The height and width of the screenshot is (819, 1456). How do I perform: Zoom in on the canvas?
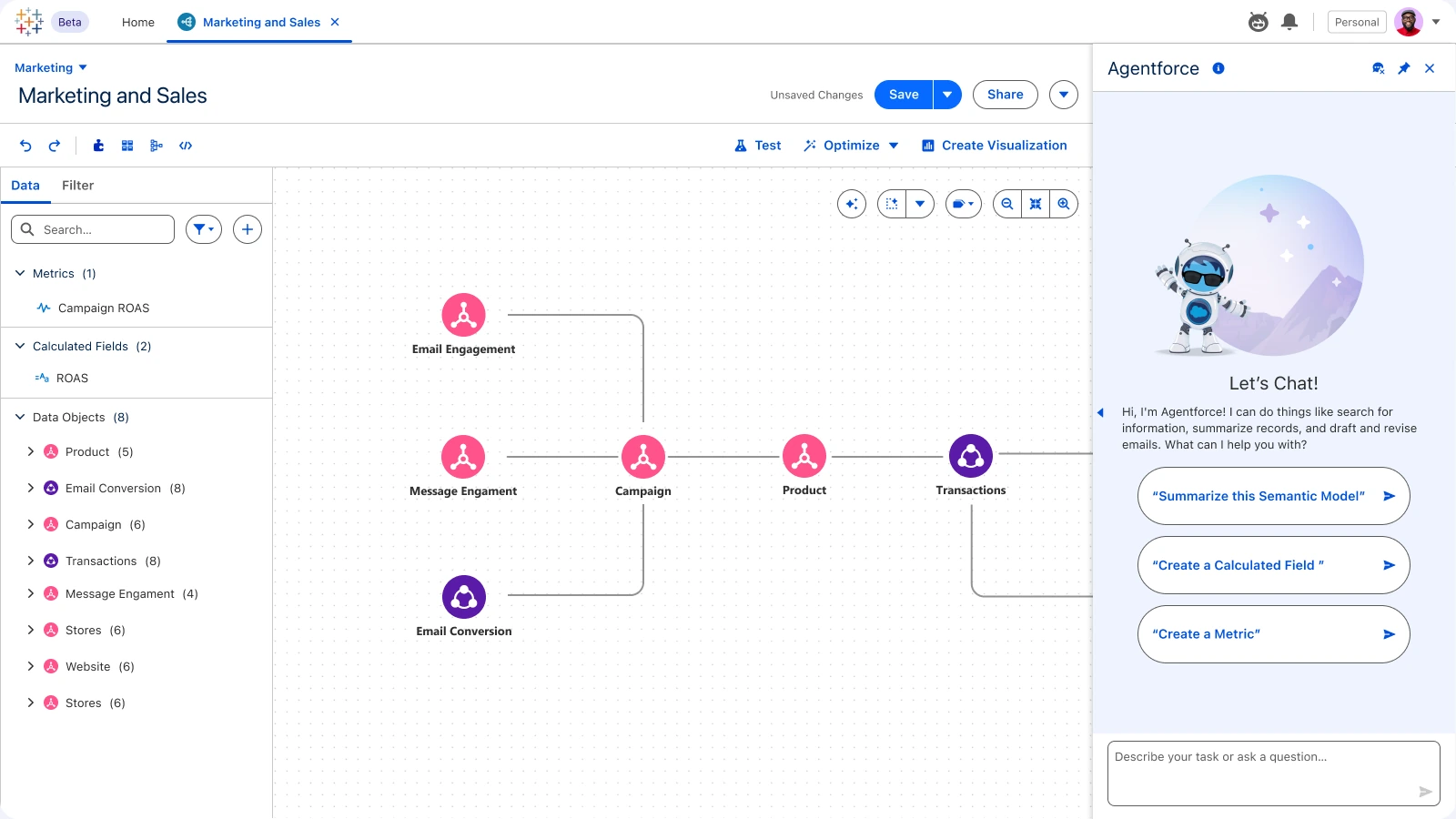(1064, 204)
